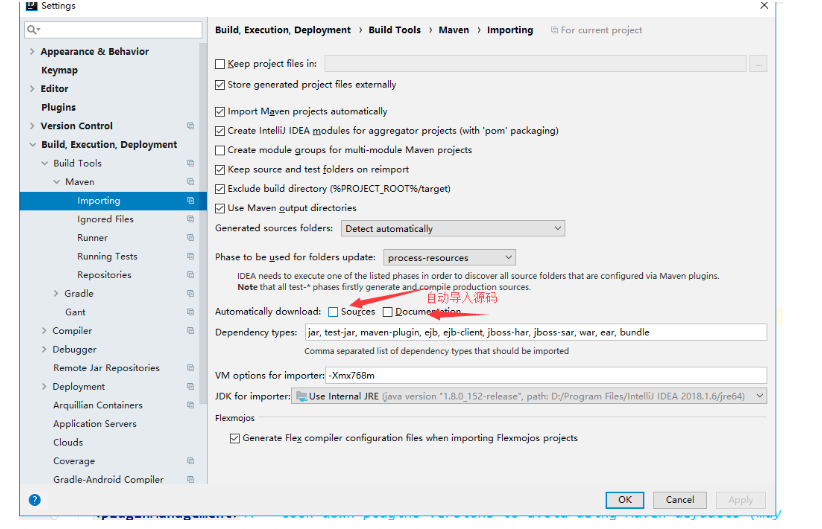
Task: Check the Documentation auto-download checkbox
Action: click(387, 312)
